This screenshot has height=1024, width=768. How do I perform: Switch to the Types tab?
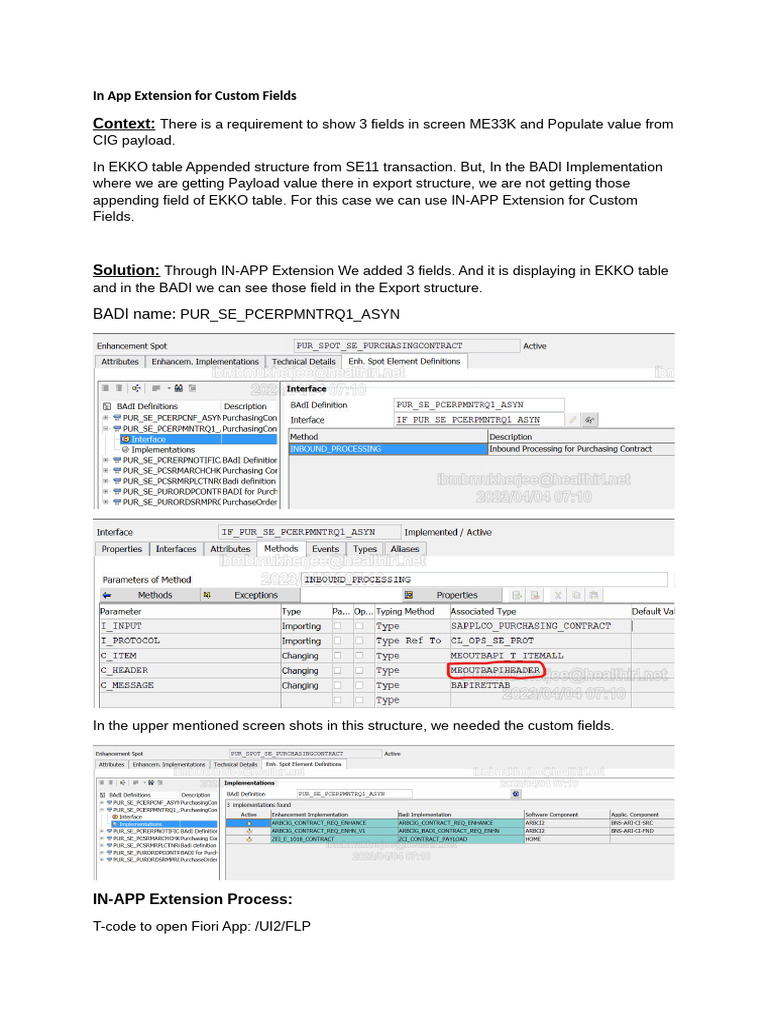[x=364, y=549]
